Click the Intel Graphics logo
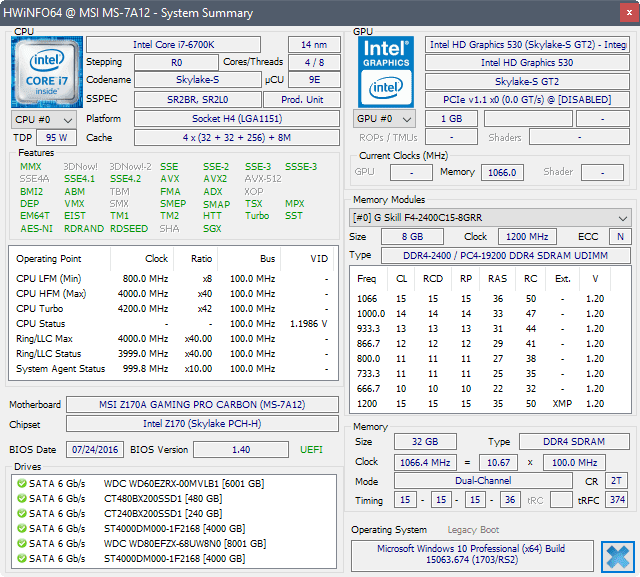Screen dimensions: 640x577 pyautogui.click(x=387, y=70)
